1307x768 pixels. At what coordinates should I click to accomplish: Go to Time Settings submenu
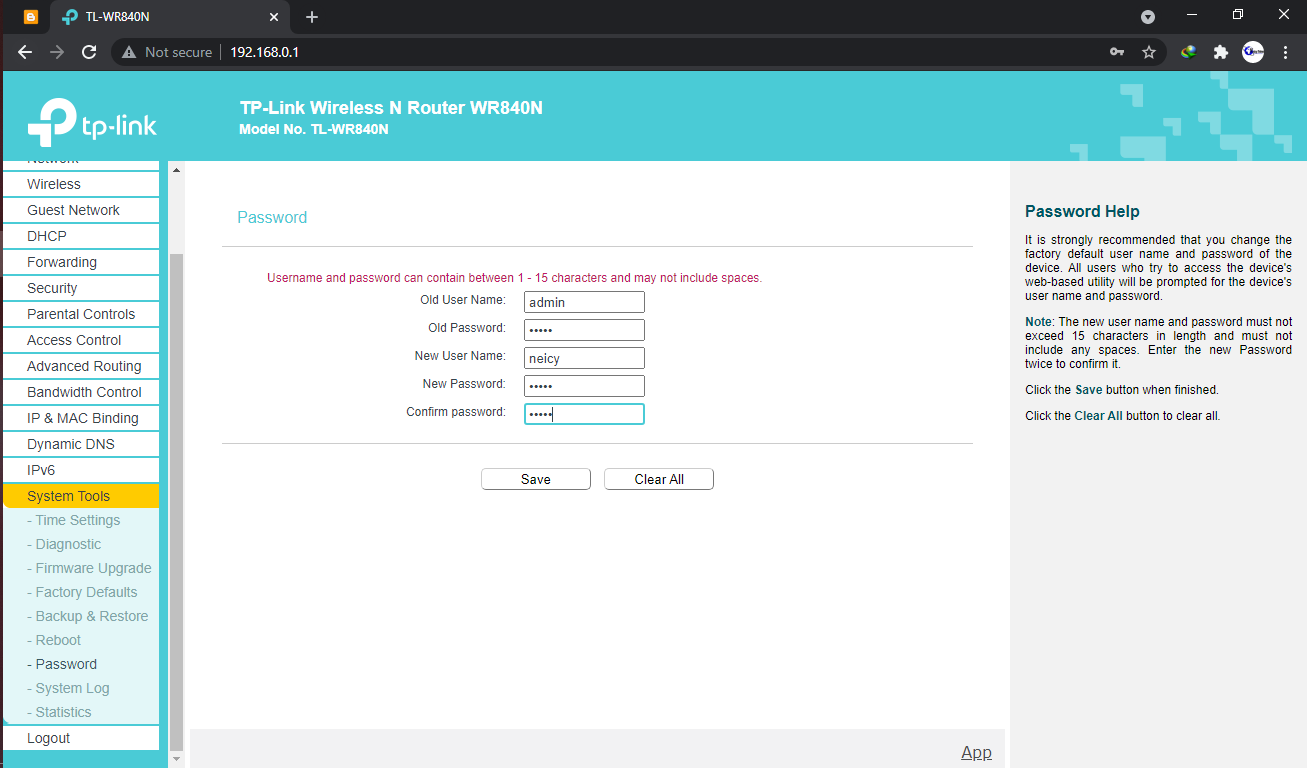point(74,520)
